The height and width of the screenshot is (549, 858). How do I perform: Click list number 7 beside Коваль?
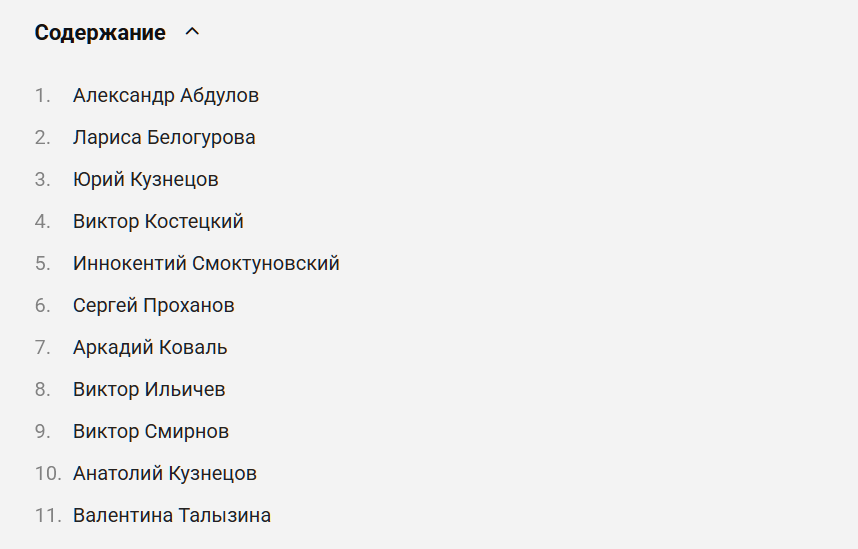point(43,348)
